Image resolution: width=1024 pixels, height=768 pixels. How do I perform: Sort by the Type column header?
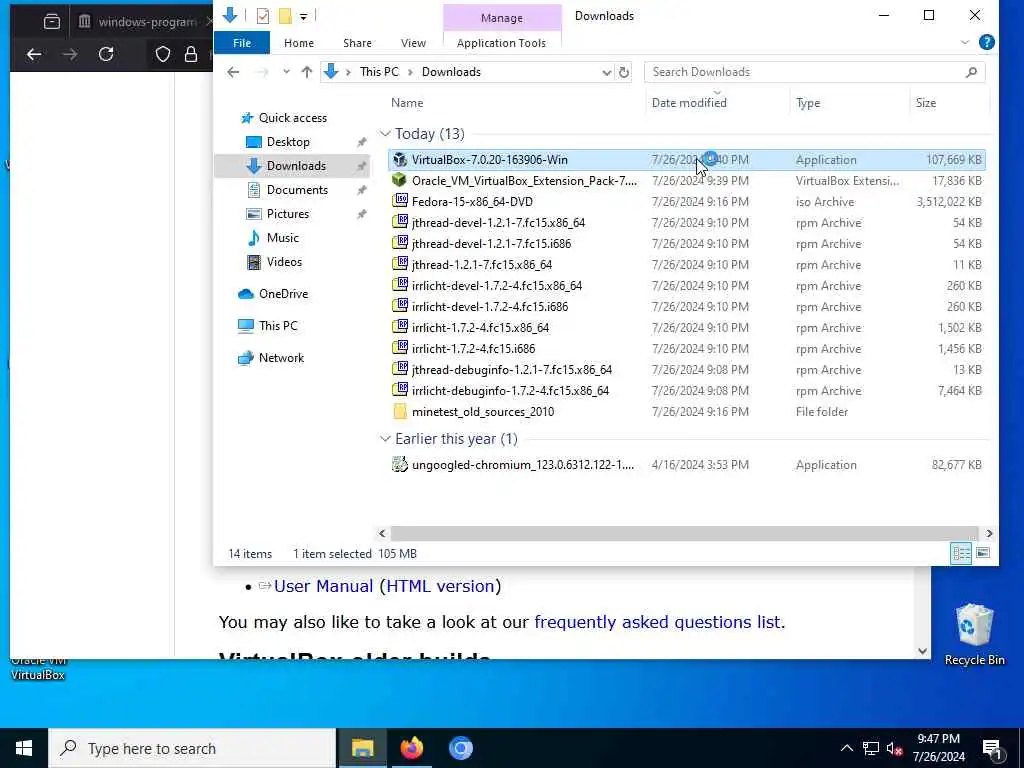pos(808,103)
